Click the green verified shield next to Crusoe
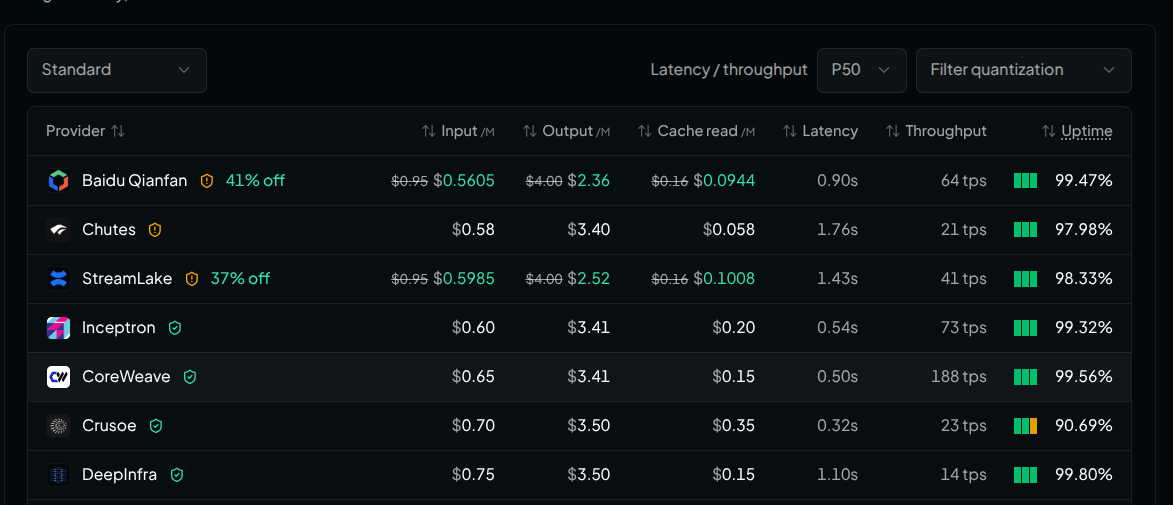The height and width of the screenshot is (505, 1173). 156,426
